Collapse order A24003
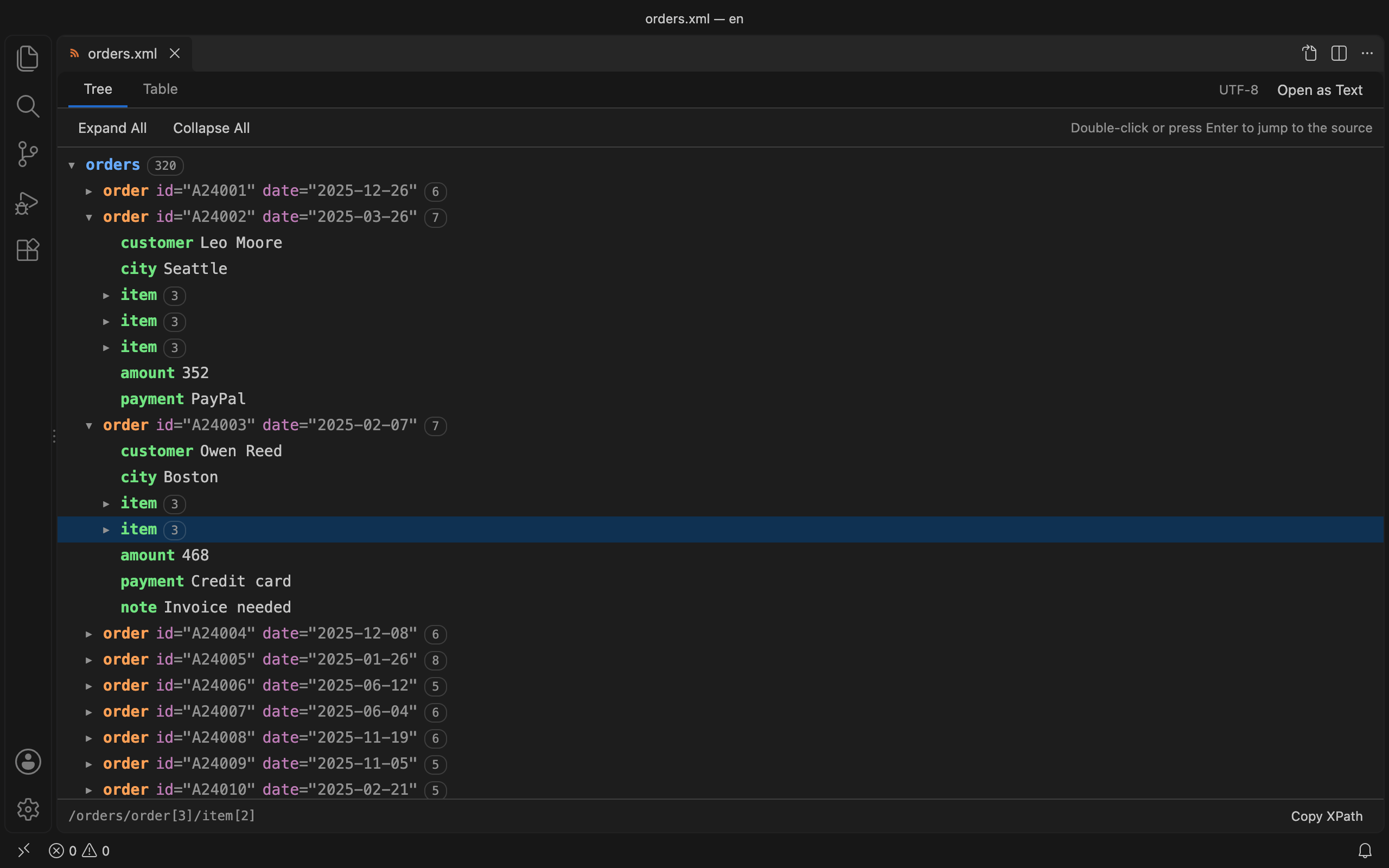This screenshot has height=868, width=1389. [89, 425]
